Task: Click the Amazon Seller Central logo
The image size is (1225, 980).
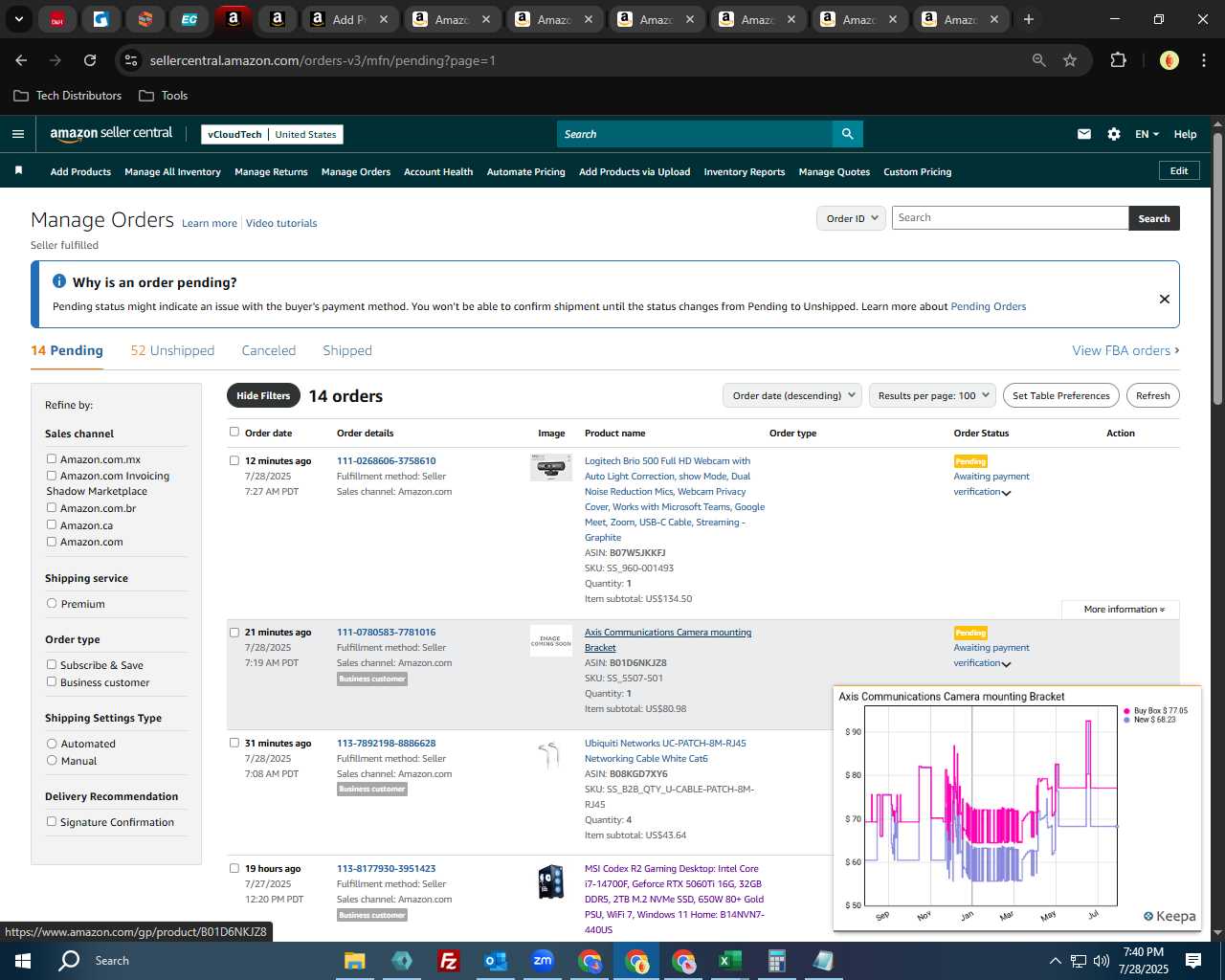Action: (111, 134)
